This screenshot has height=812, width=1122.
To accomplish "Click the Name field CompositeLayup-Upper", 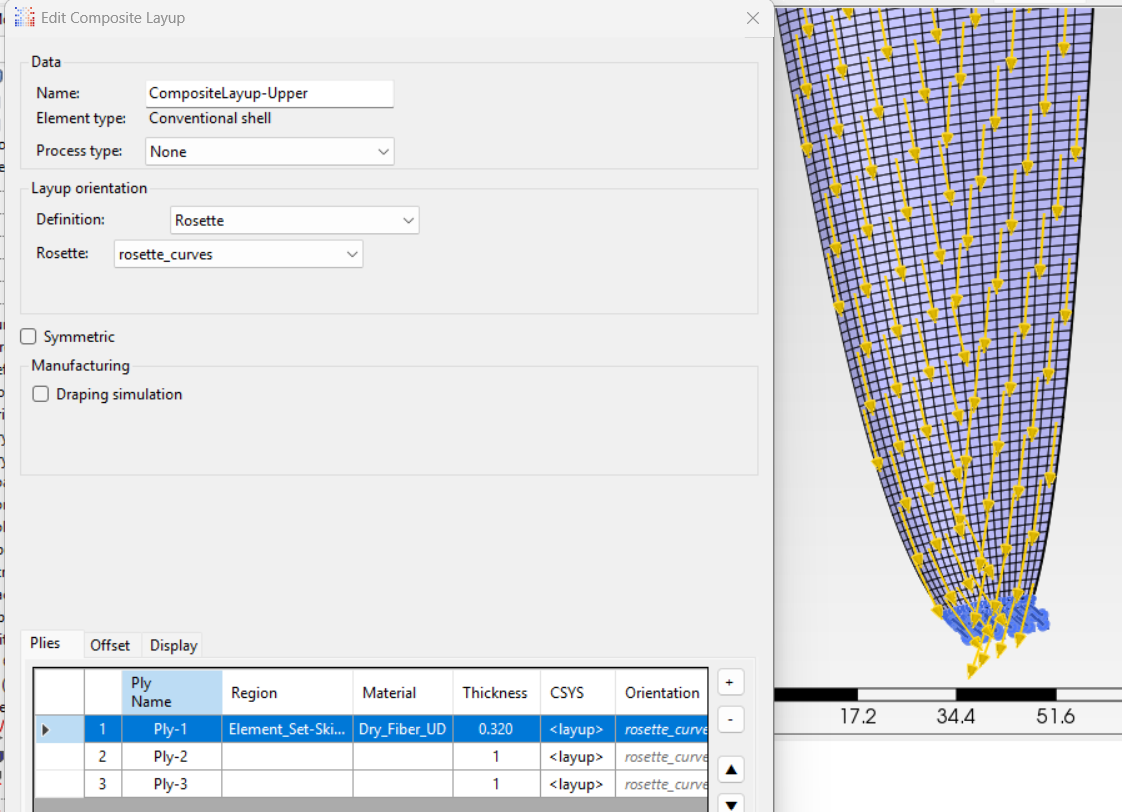I will tap(270, 94).
